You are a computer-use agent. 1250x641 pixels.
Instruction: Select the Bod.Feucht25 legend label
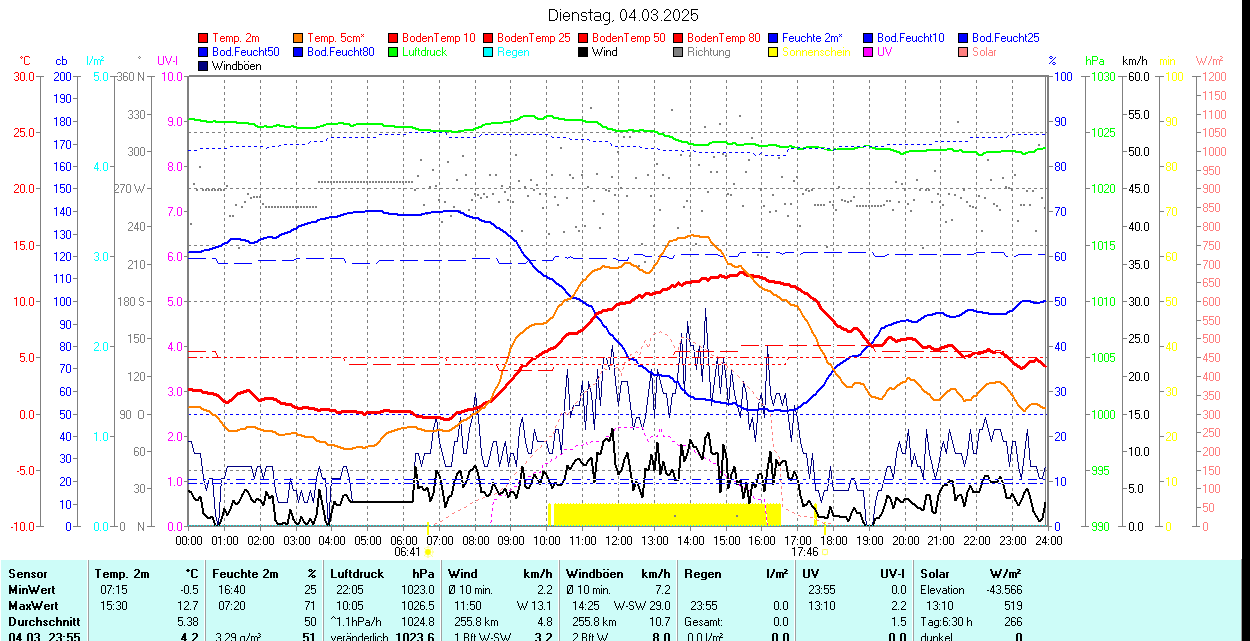(1005, 38)
